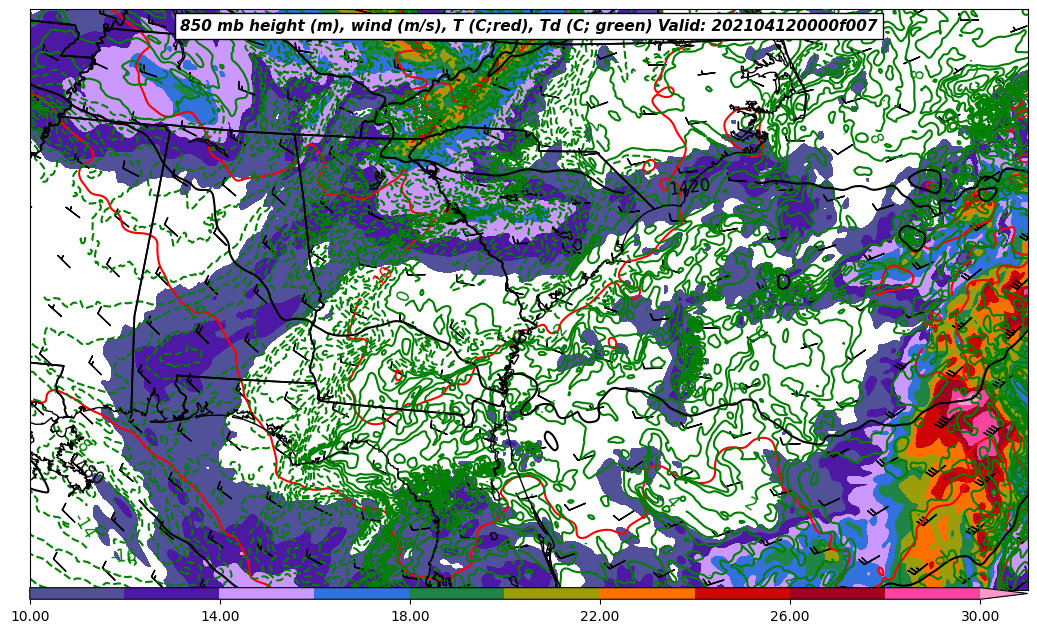Click the '22.00' colorbar tick label

point(600,616)
